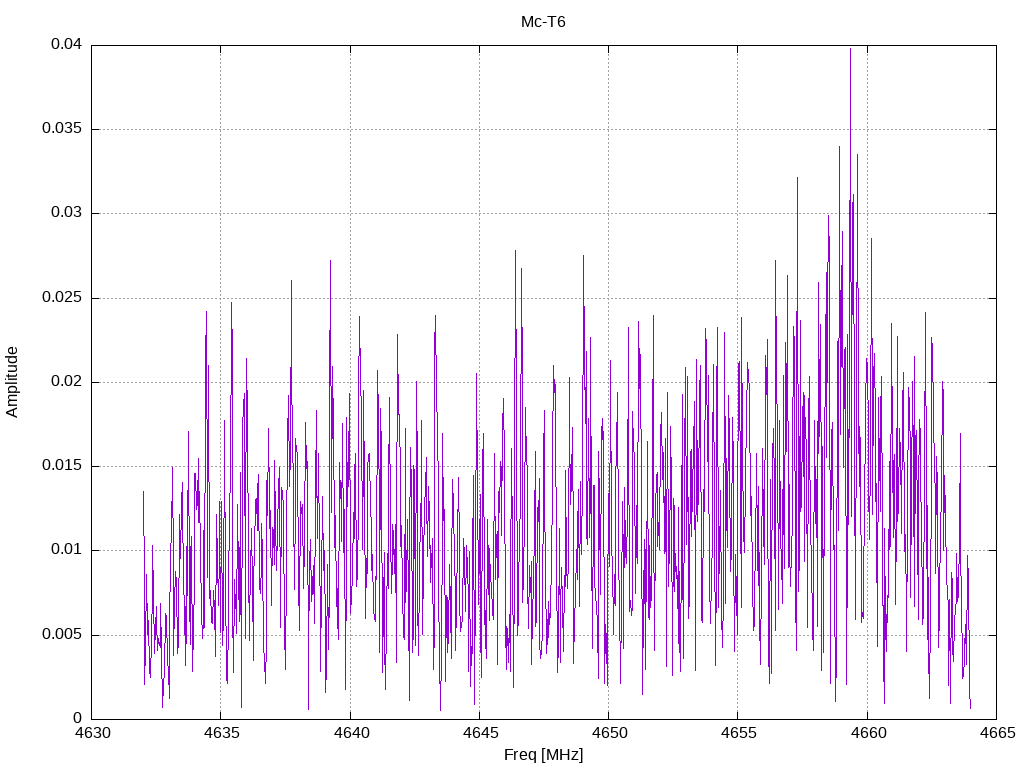Image resolution: width=1024 pixels, height=768 pixels.
Task: Click the 0.02 y-axis tick label
Action: tap(67, 382)
